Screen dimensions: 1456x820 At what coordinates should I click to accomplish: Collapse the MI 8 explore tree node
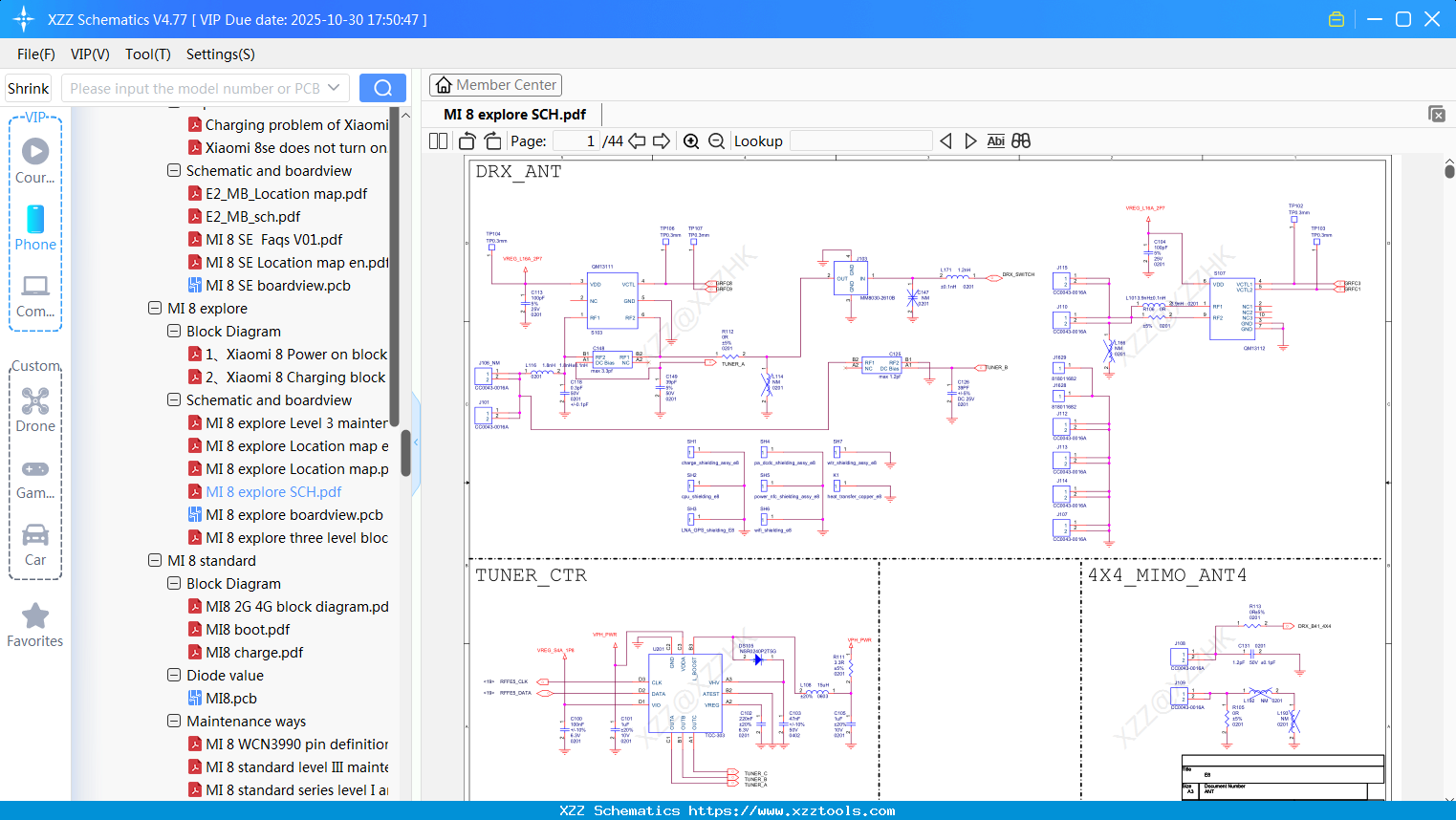pyautogui.click(x=155, y=309)
